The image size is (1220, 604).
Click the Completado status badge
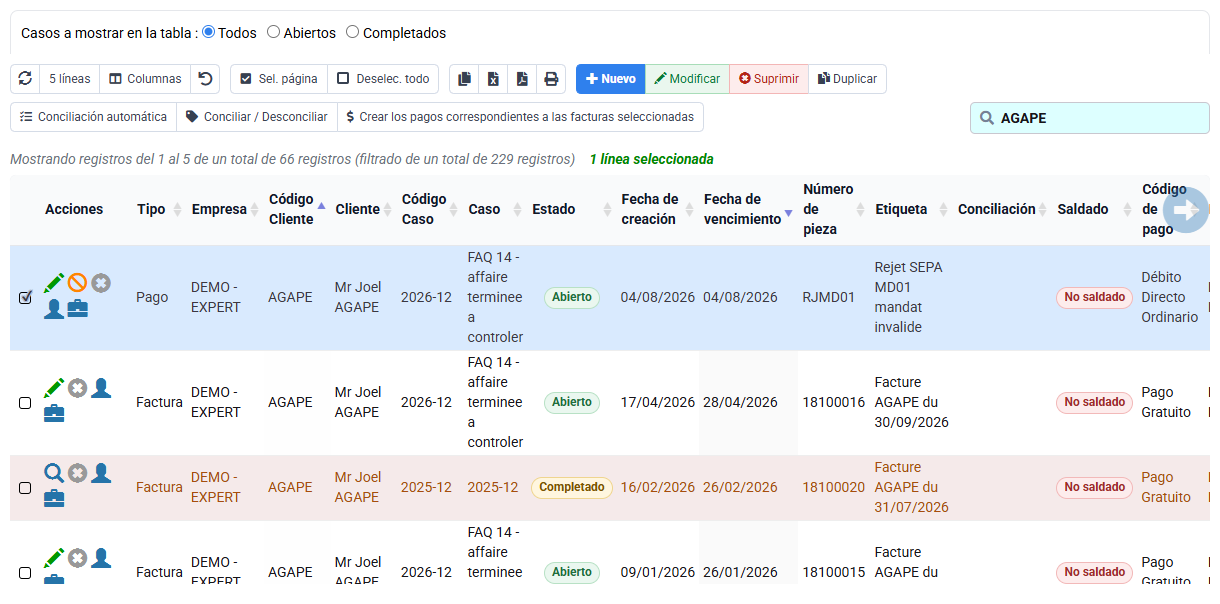[x=572, y=487]
